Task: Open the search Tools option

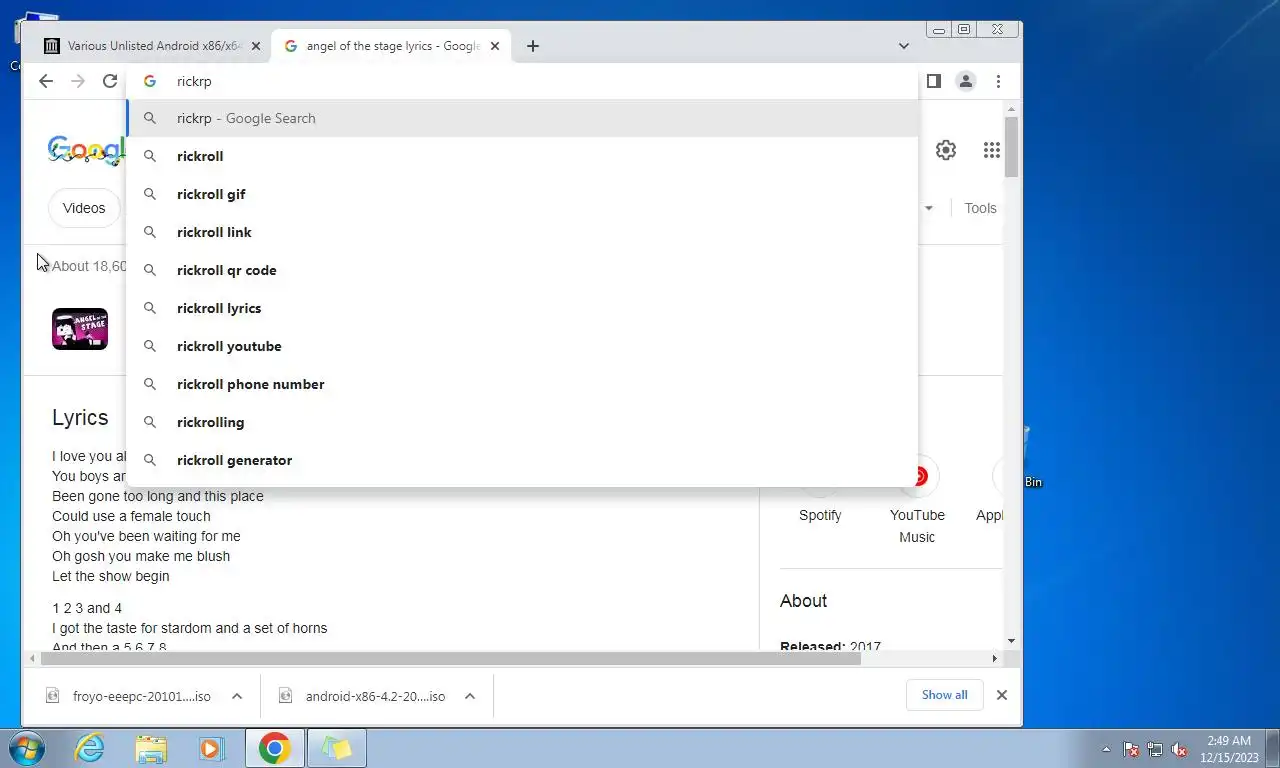Action: [x=980, y=208]
